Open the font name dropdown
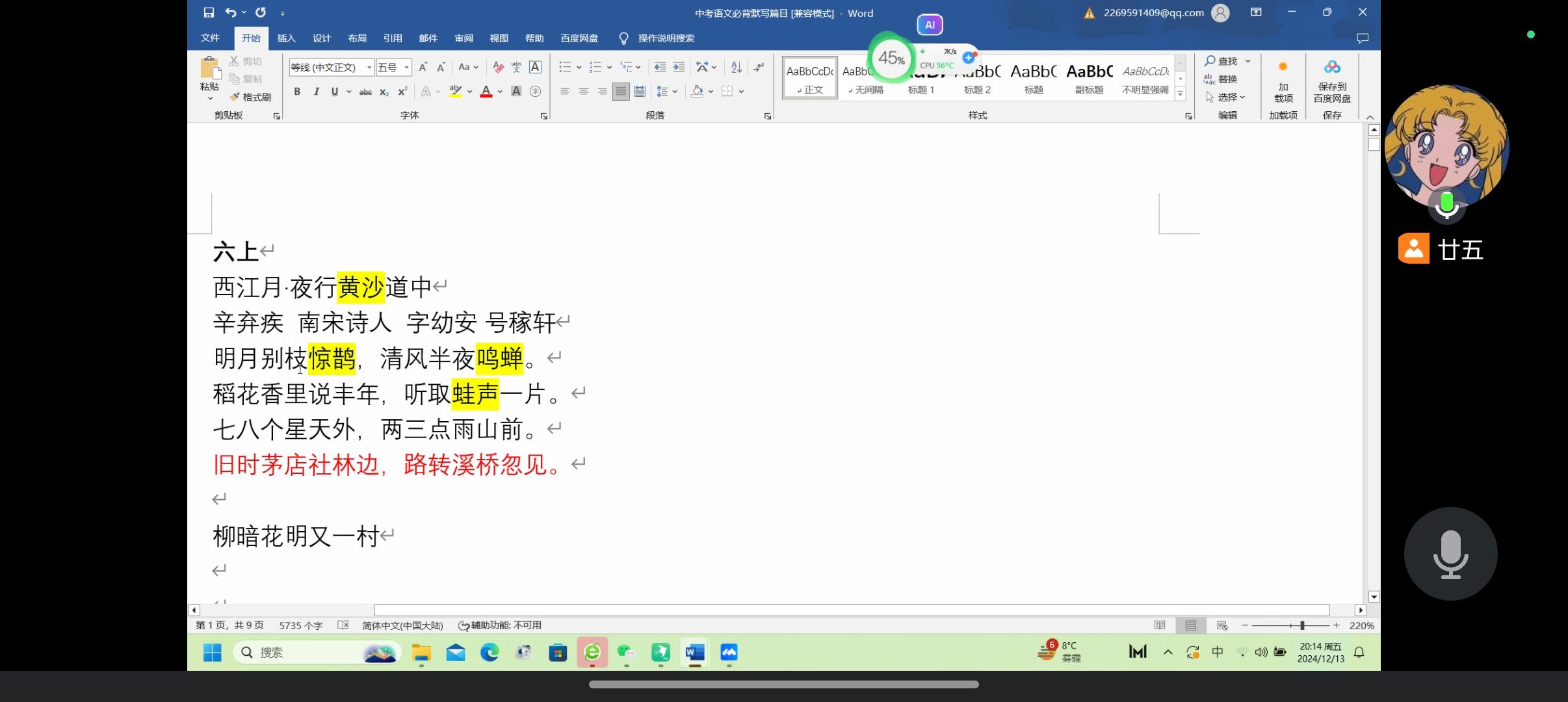The image size is (1568, 702). pos(369,67)
